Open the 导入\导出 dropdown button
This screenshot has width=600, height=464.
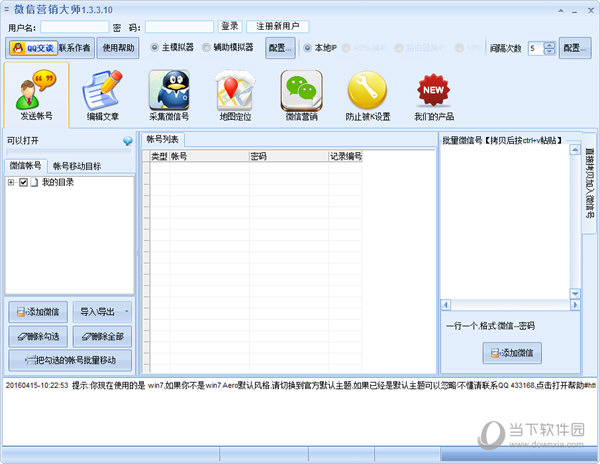coord(102,312)
